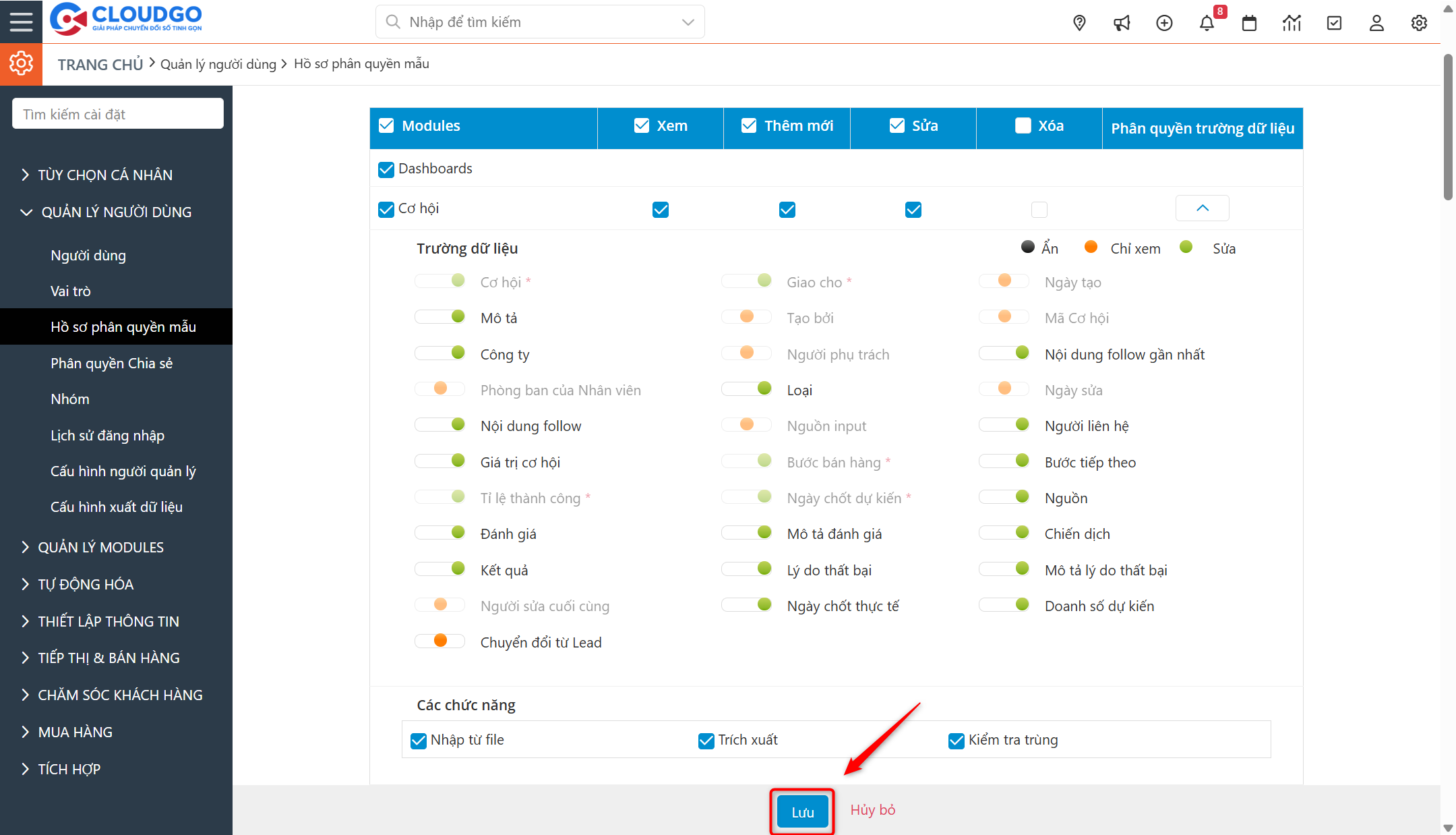The width and height of the screenshot is (1456, 835).
Task: Uncheck the Dashboards module checkbox
Action: point(386,169)
